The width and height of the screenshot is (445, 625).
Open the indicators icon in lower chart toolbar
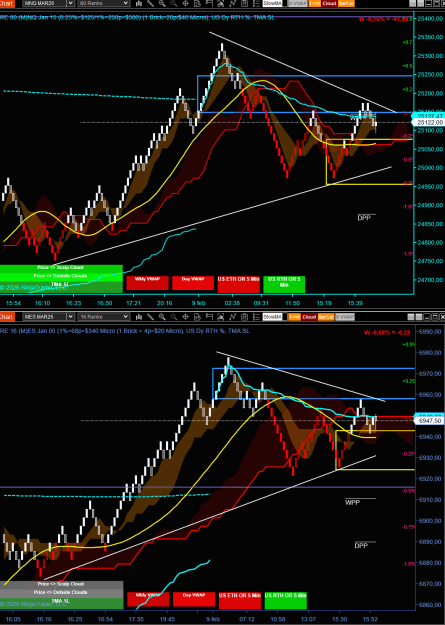click(x=232, y=317)
